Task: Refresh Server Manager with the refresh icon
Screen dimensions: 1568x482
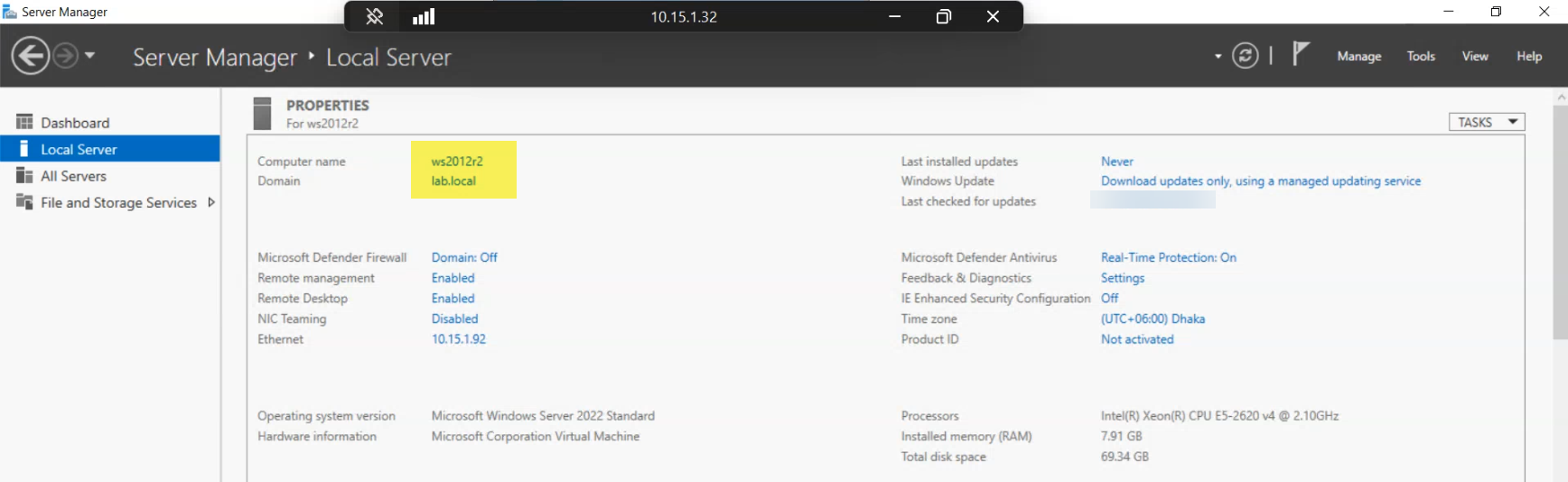Action: (1245, 56)
